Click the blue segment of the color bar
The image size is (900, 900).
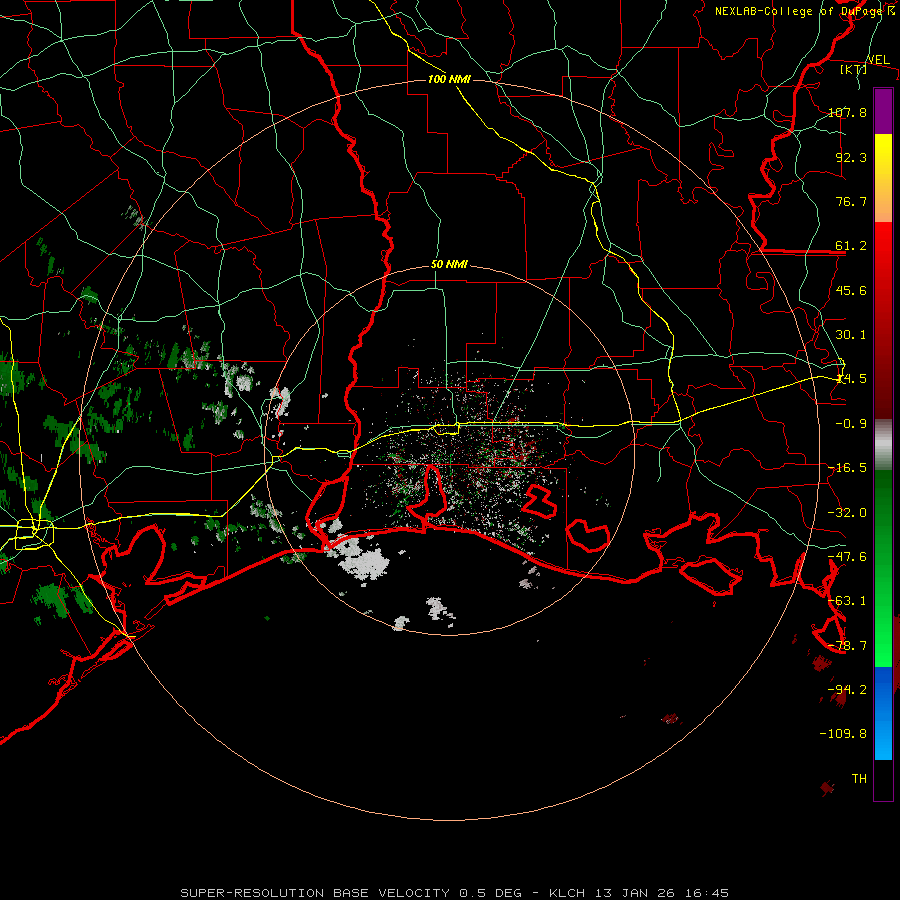(883, 713)
